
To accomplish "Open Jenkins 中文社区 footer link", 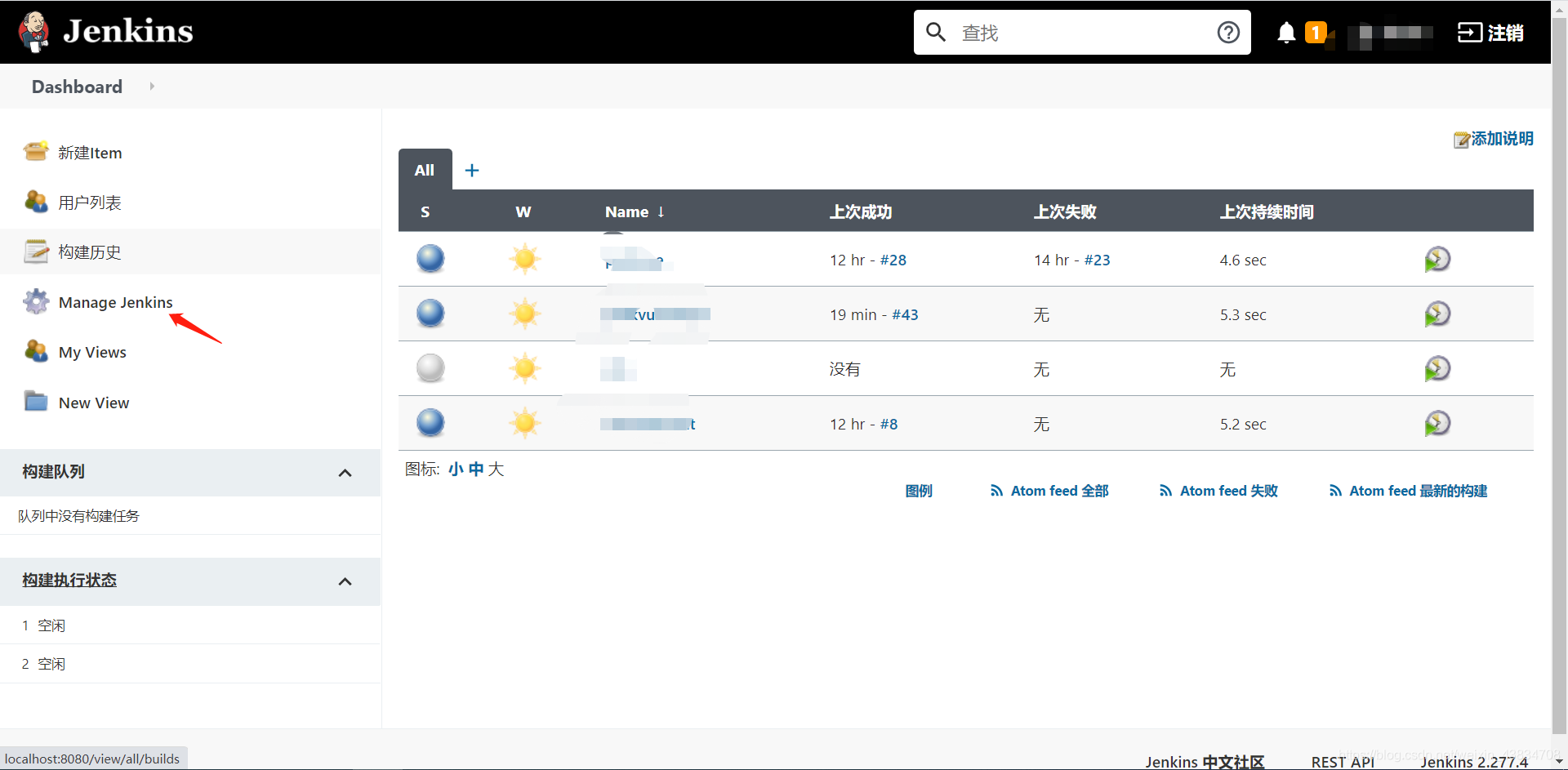I will tap(1205, 761).
